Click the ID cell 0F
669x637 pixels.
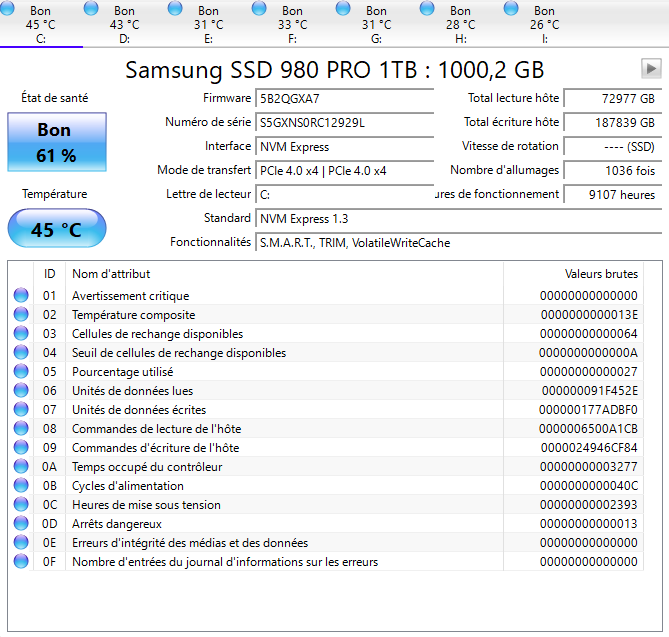(49, 562)
